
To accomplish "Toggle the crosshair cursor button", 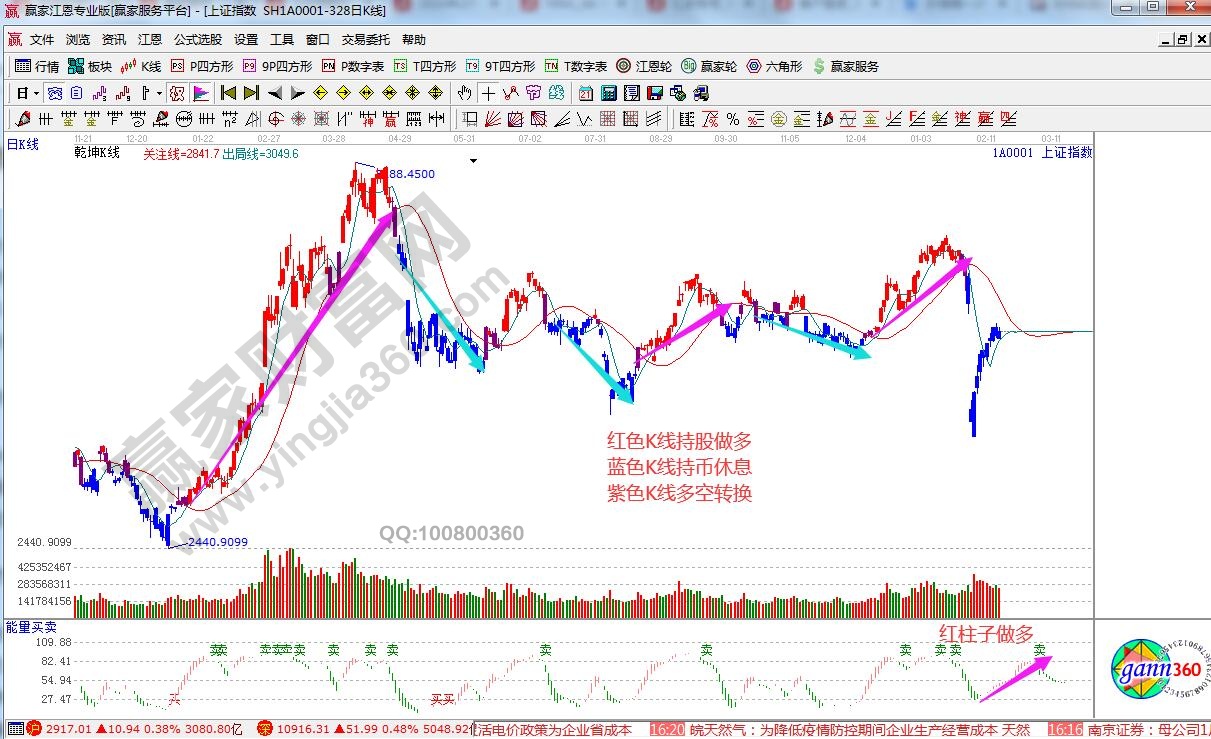I will [x=488, y=93].
